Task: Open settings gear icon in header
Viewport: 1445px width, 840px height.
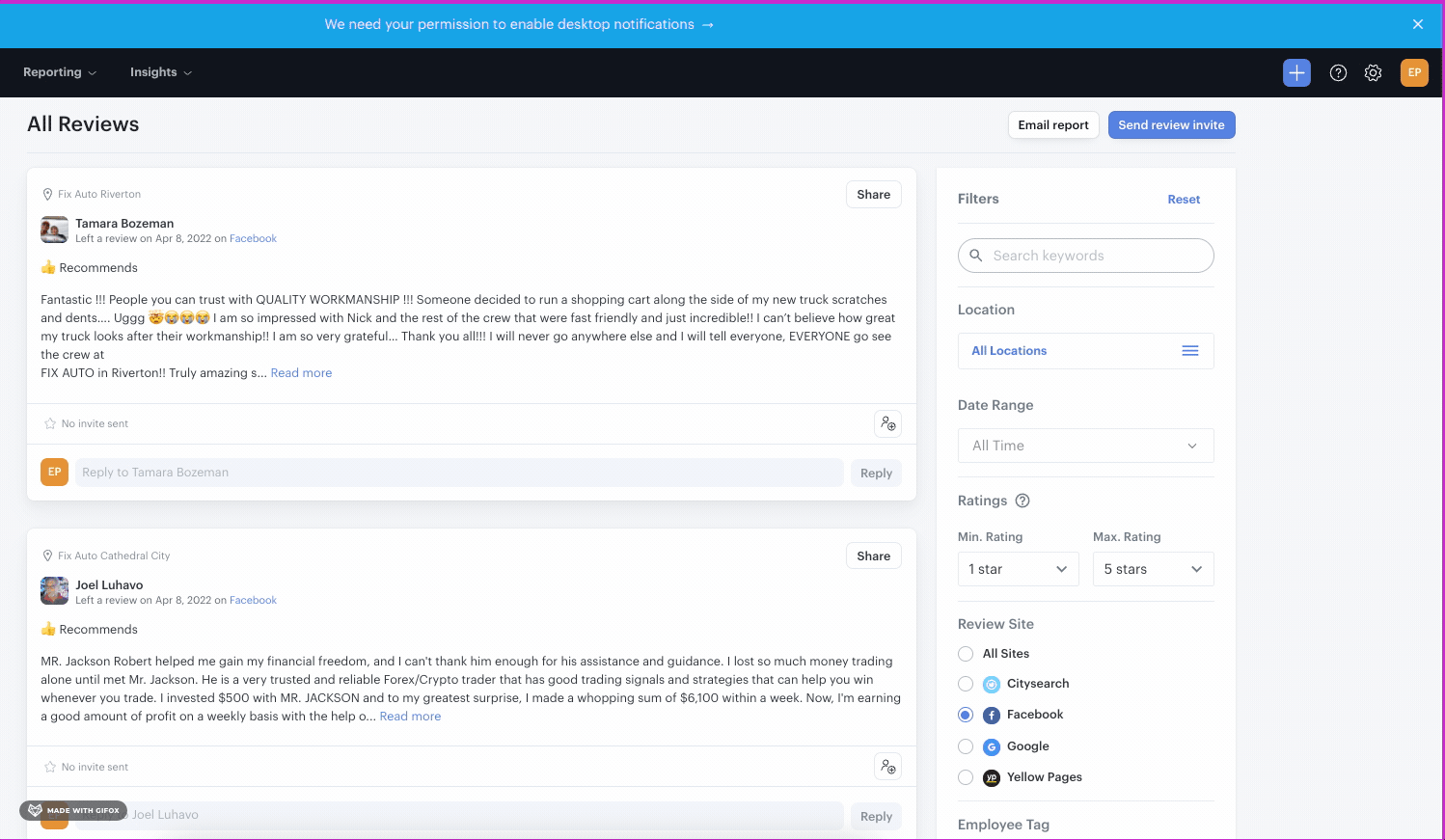Action: tap(1373, 72)
